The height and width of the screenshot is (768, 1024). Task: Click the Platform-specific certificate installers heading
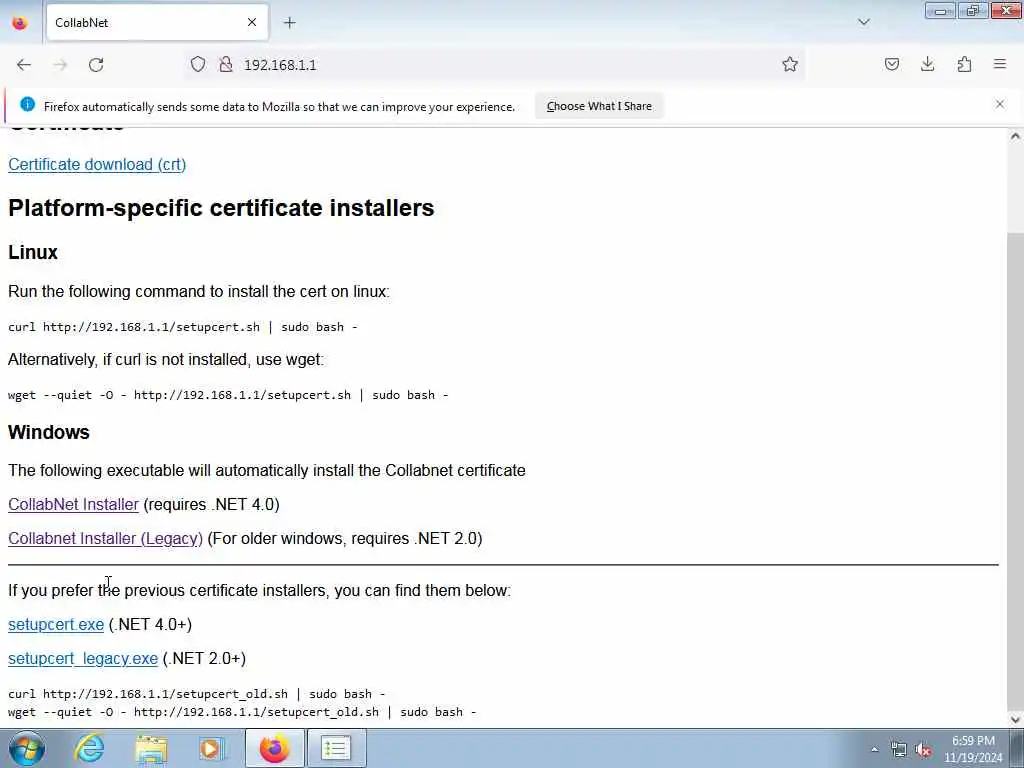pos(221,208)
